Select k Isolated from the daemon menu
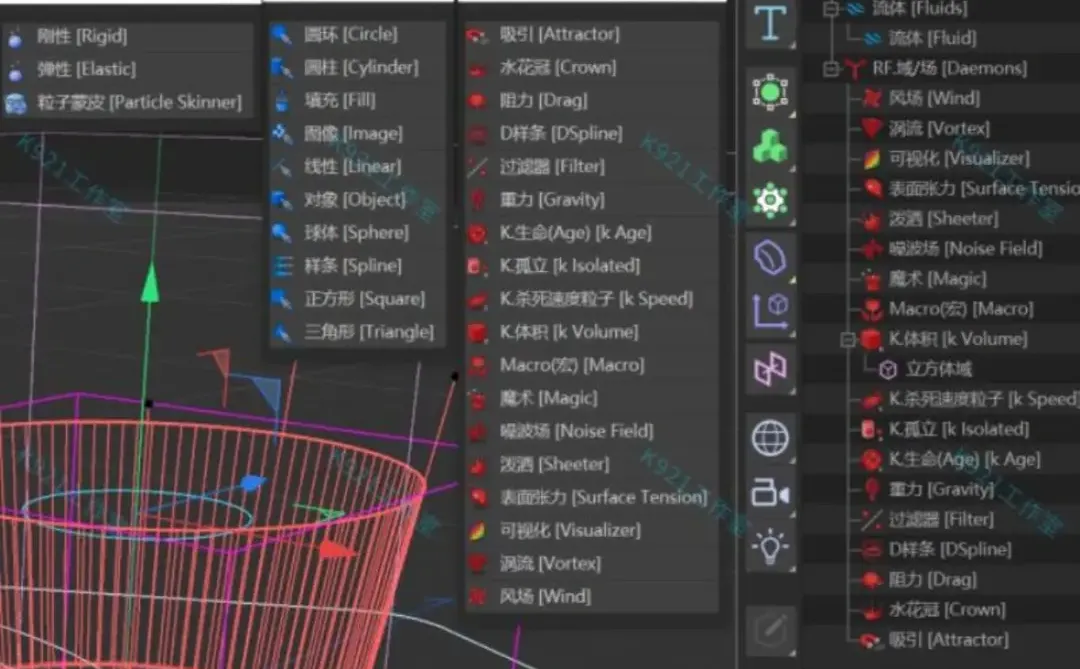Screen dimensions: 1080x669 [591, 266]
